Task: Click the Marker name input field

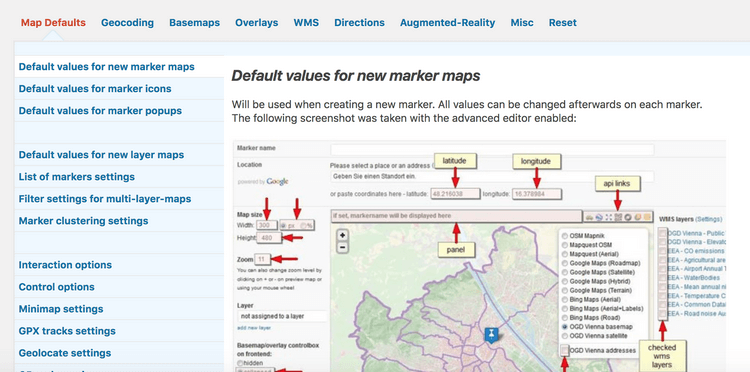Action: click(x=492, y=149)
